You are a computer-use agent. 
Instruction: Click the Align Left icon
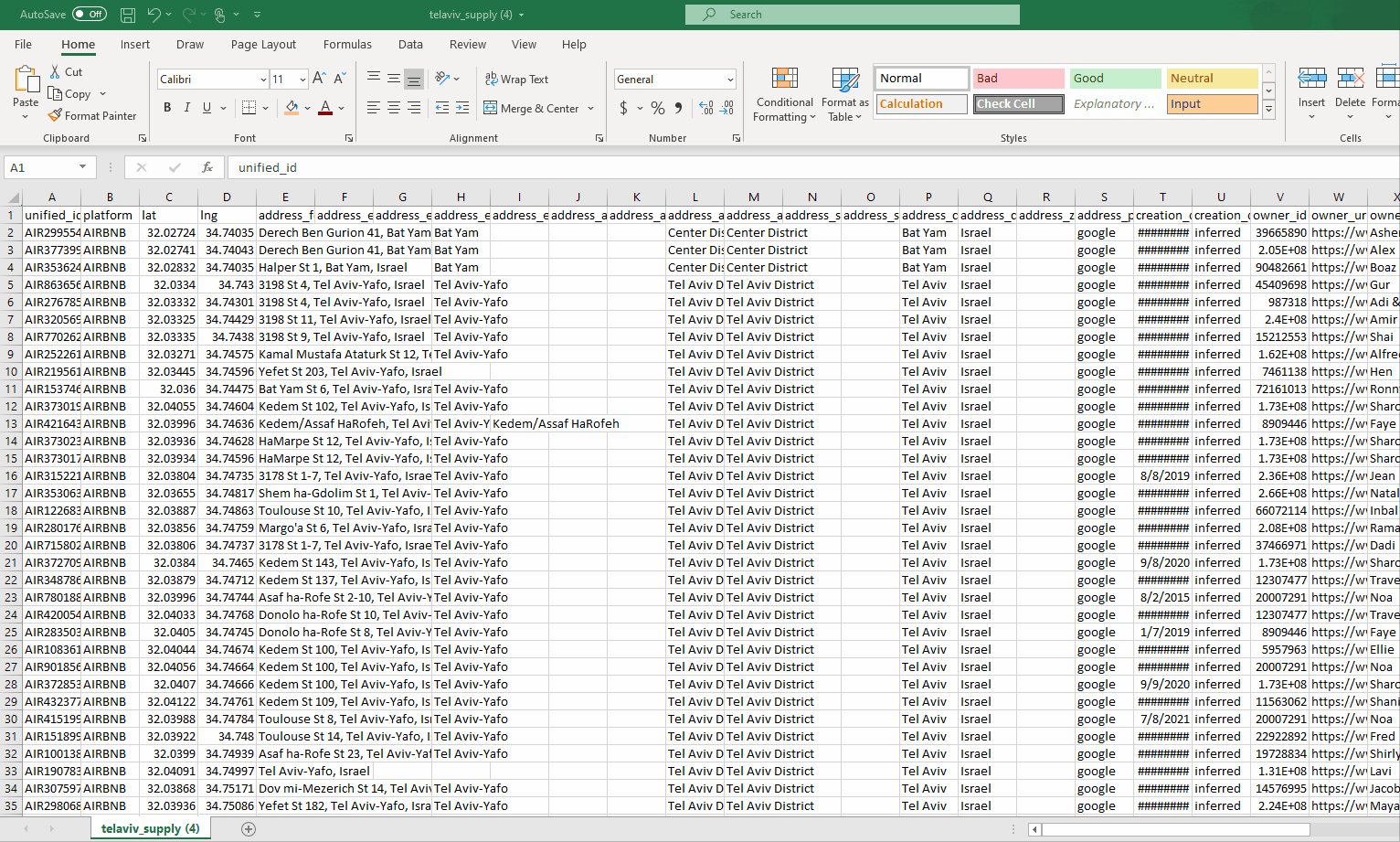[x=374, y=108]
